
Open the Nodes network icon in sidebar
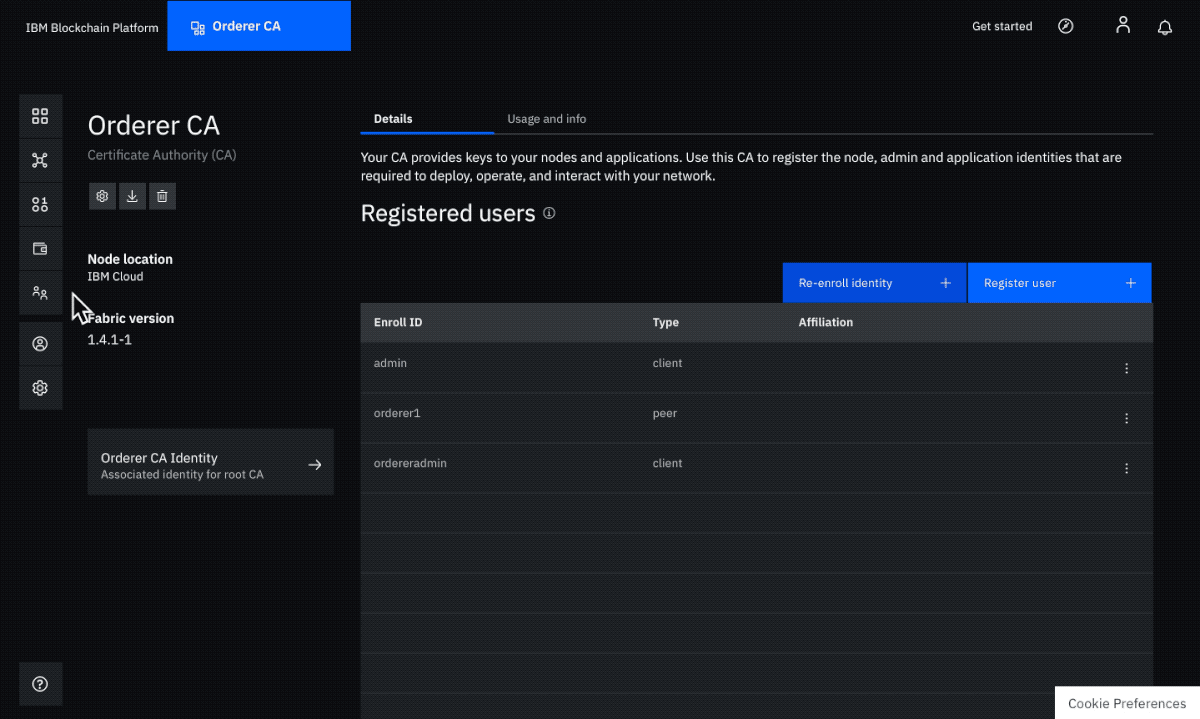[40, 160]
